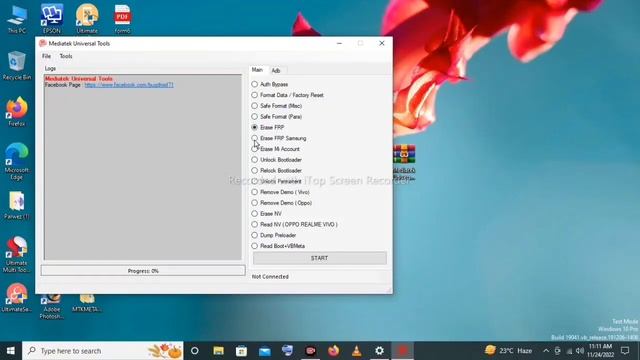Open the WinRAR archive on desktop

click(404, 162)
